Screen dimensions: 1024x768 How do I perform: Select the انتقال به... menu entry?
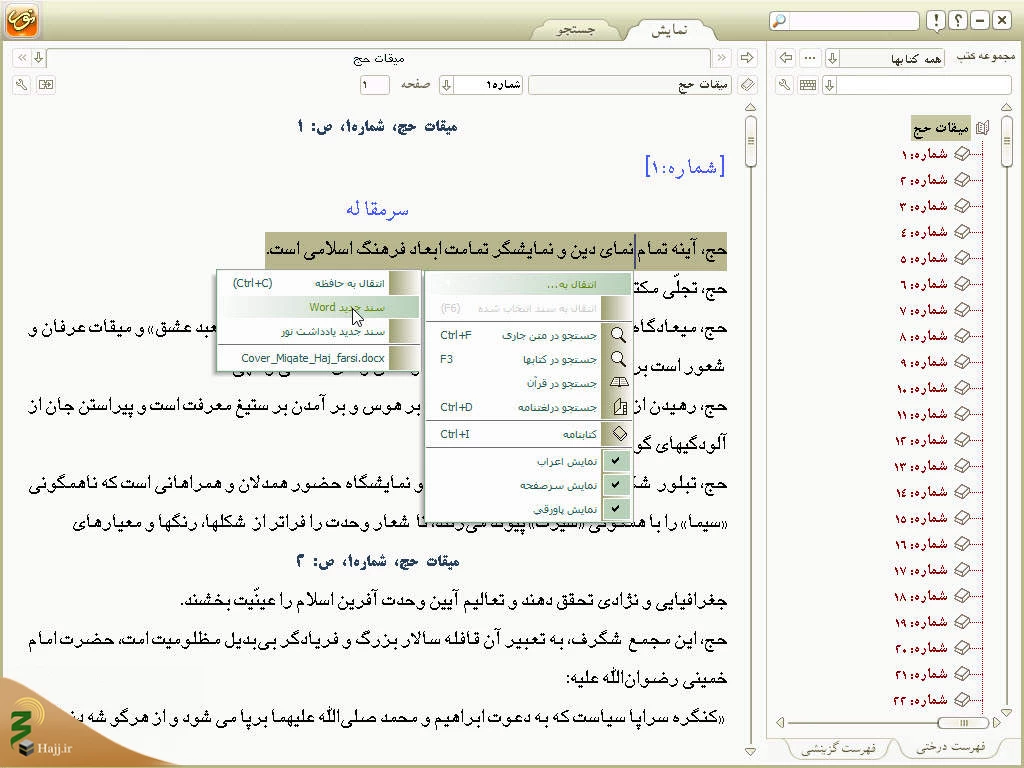click(x=528, y=284)
